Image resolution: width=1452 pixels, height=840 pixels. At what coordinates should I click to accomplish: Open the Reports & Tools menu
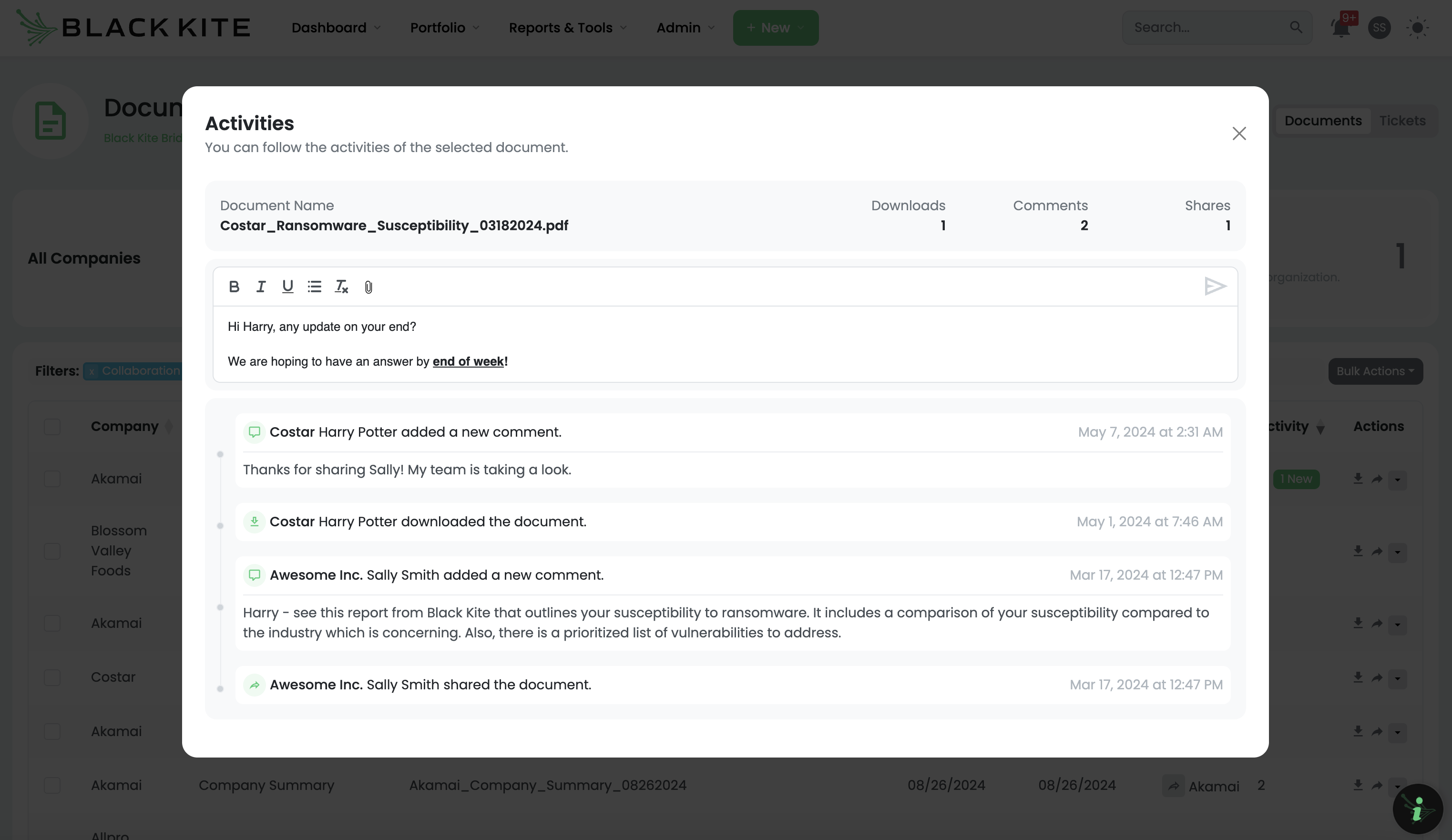pos(568,28)
